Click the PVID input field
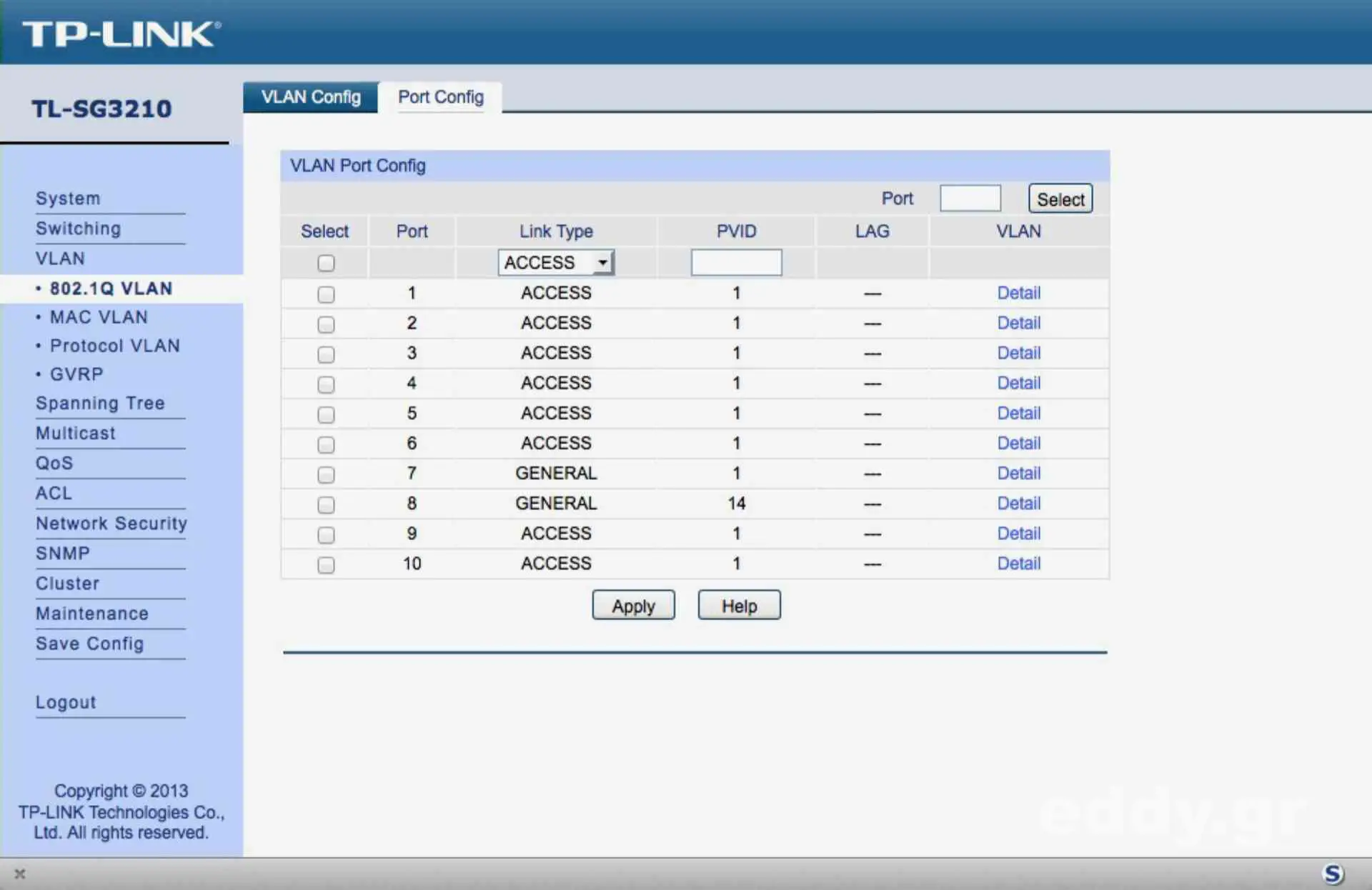The image size is (1372, 890). click(x=736, y=263)
